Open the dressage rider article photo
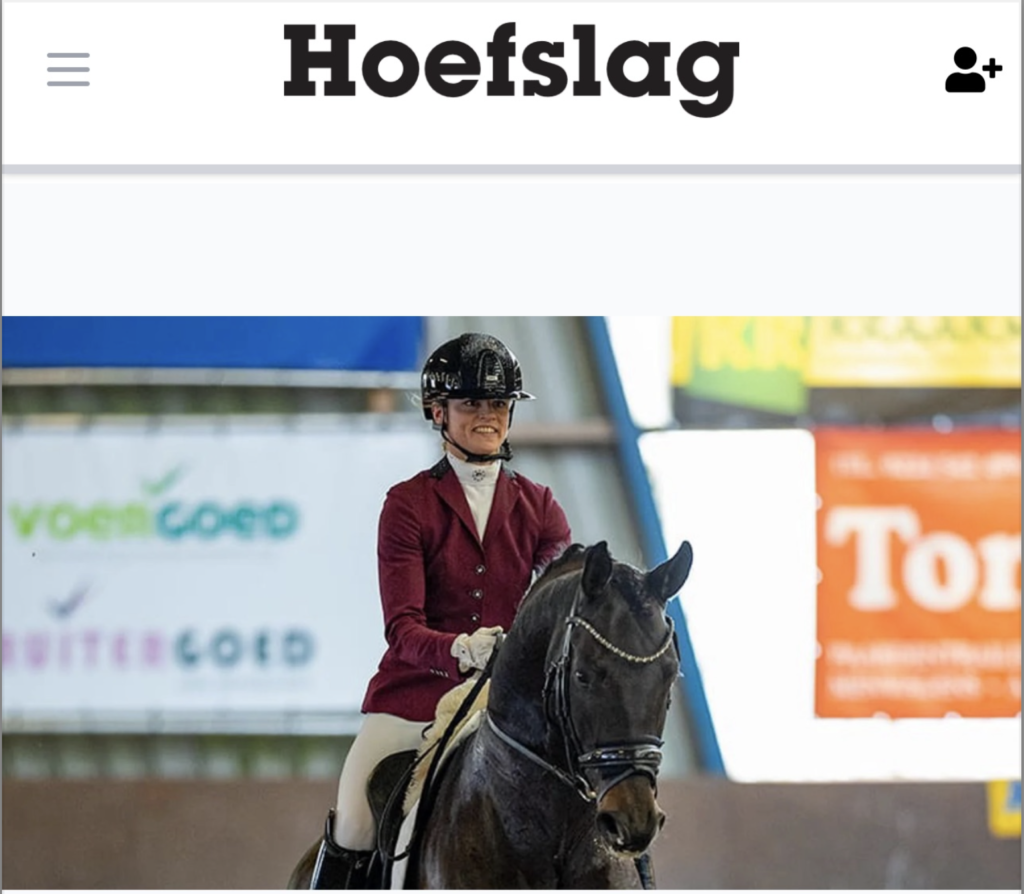This screenshot has width=1024, height=894. point(512,602)
